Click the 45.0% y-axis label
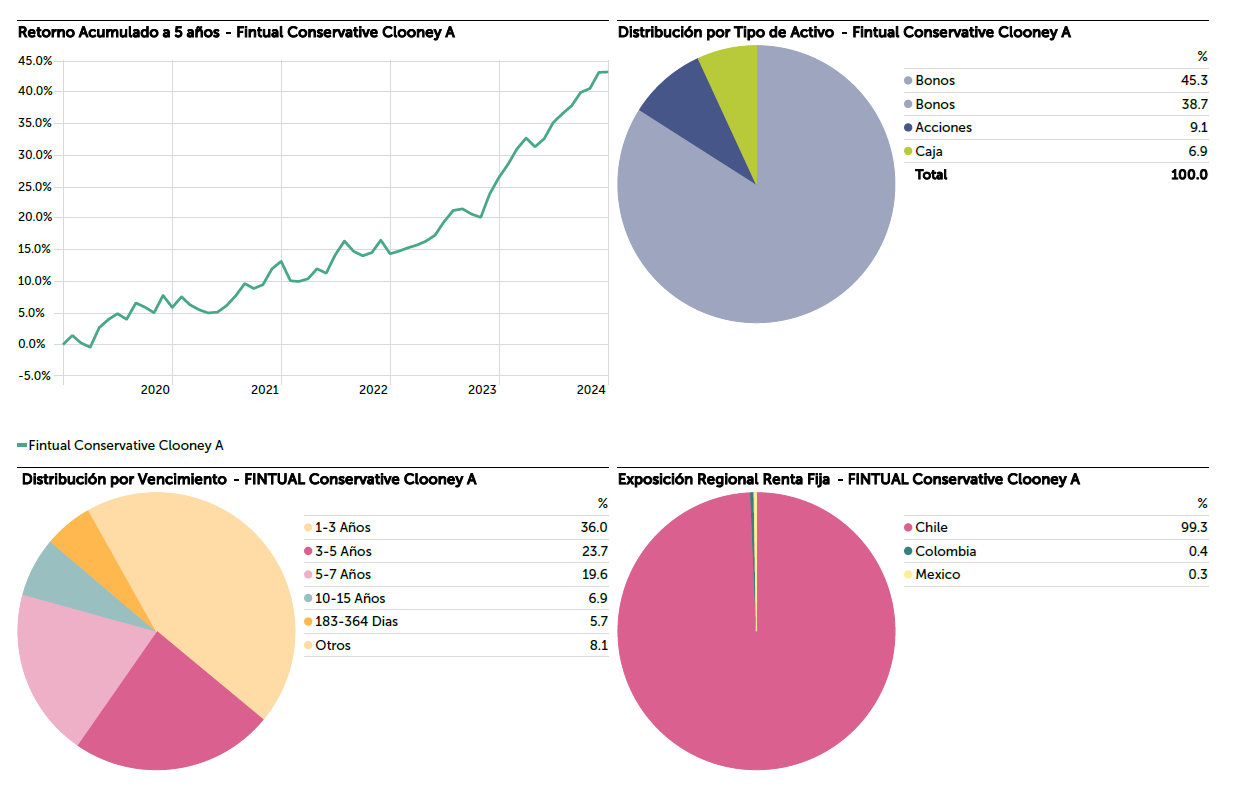This screenshot has height=805, width=1240. 35,61
